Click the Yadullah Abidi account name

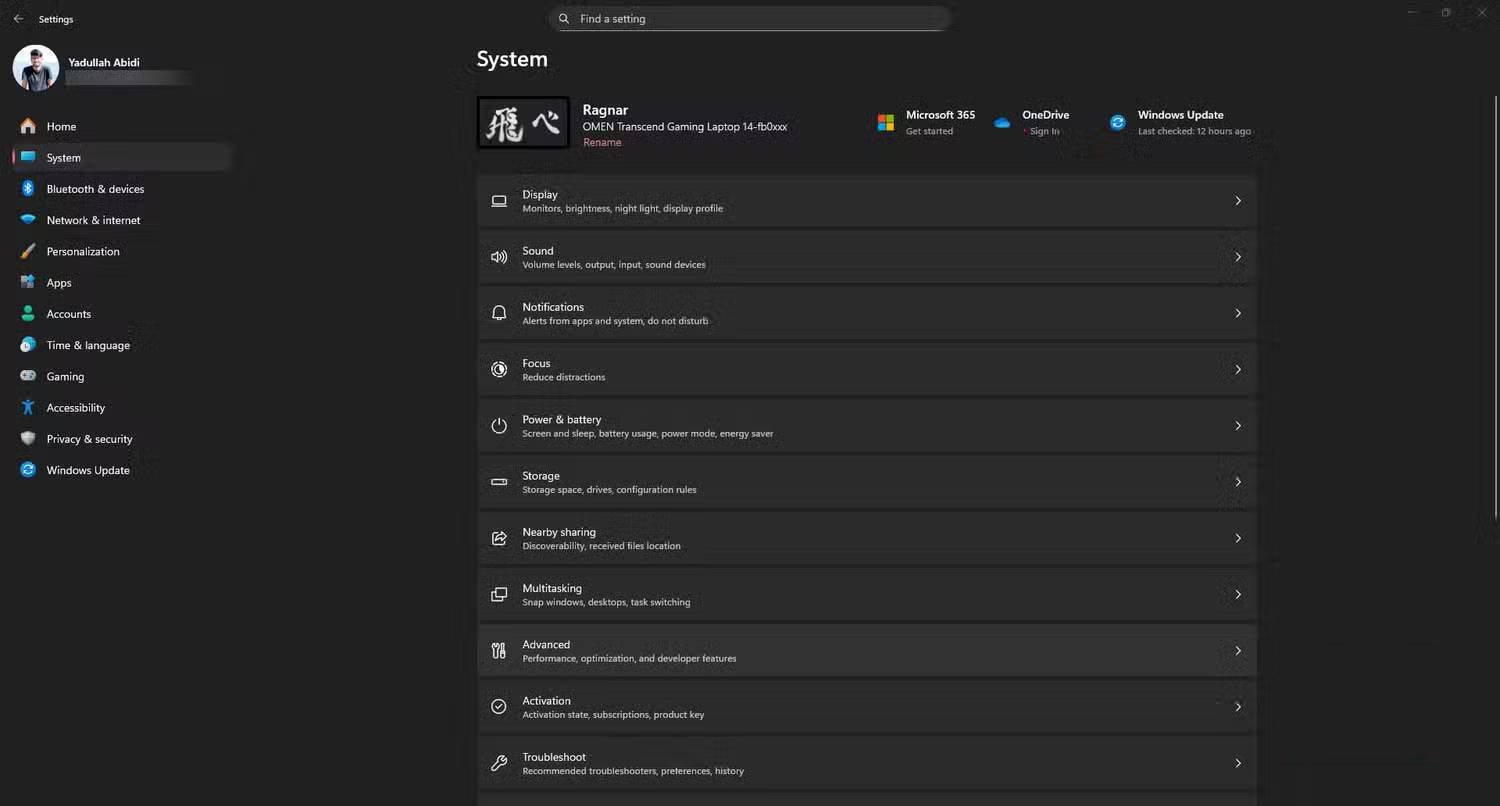click(x=104, y=62)
